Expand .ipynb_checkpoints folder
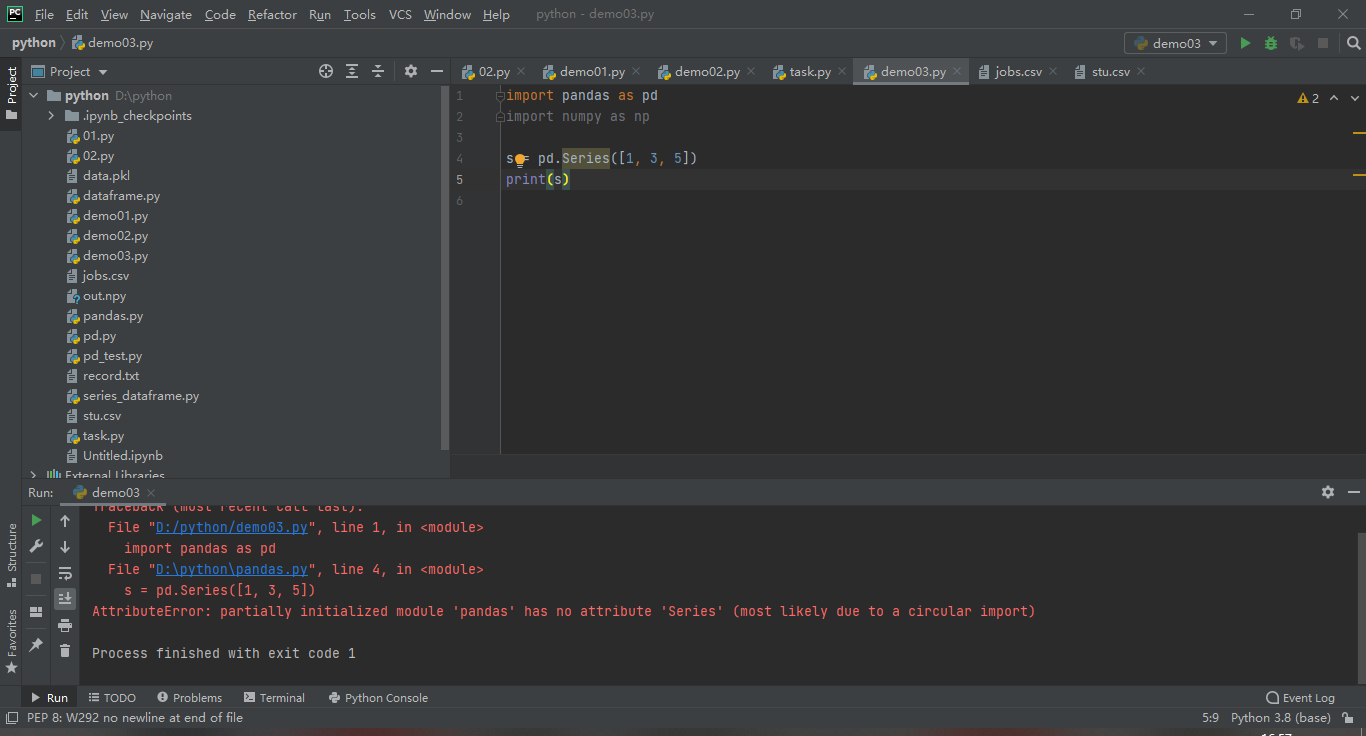Viewport: 1366px width, 736px height. [x=52, y=116]
